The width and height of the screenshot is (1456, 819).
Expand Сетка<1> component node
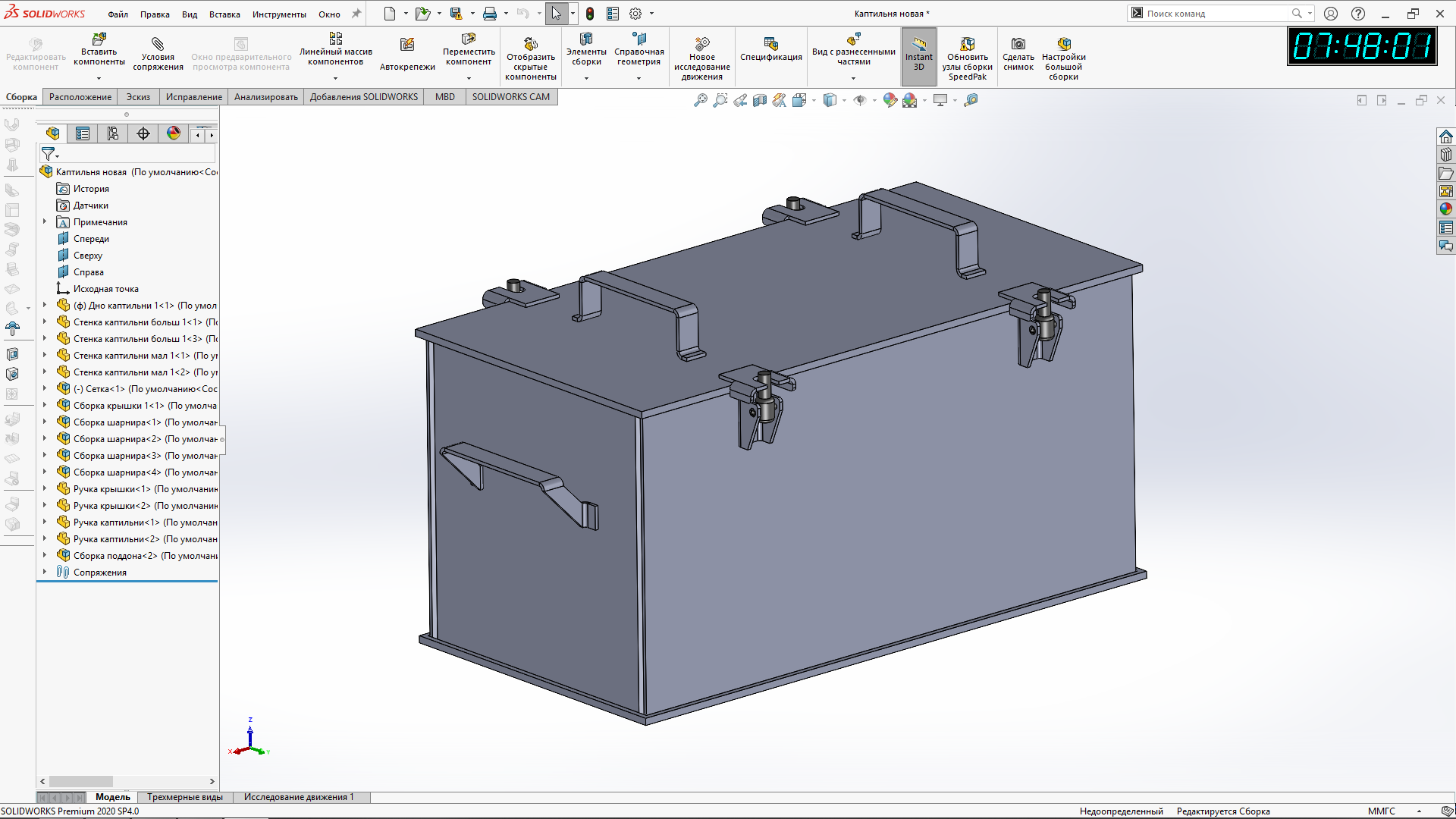point(45,388)
